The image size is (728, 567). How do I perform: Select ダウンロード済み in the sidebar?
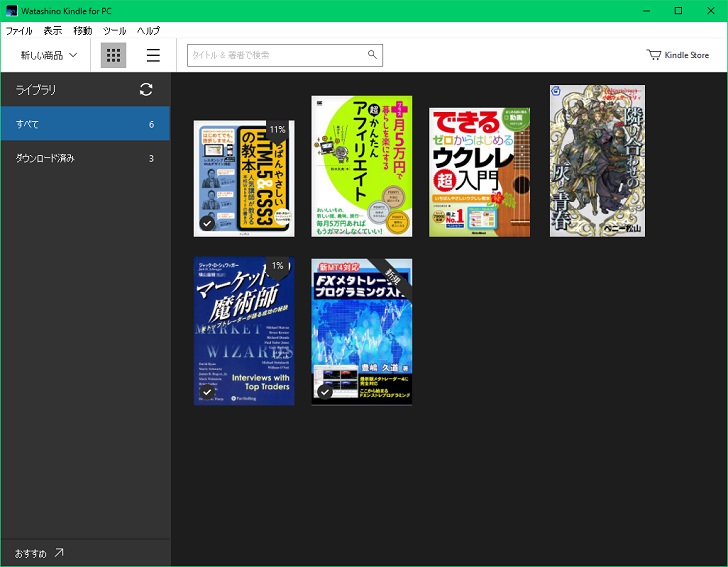click(x=85, y=158)
